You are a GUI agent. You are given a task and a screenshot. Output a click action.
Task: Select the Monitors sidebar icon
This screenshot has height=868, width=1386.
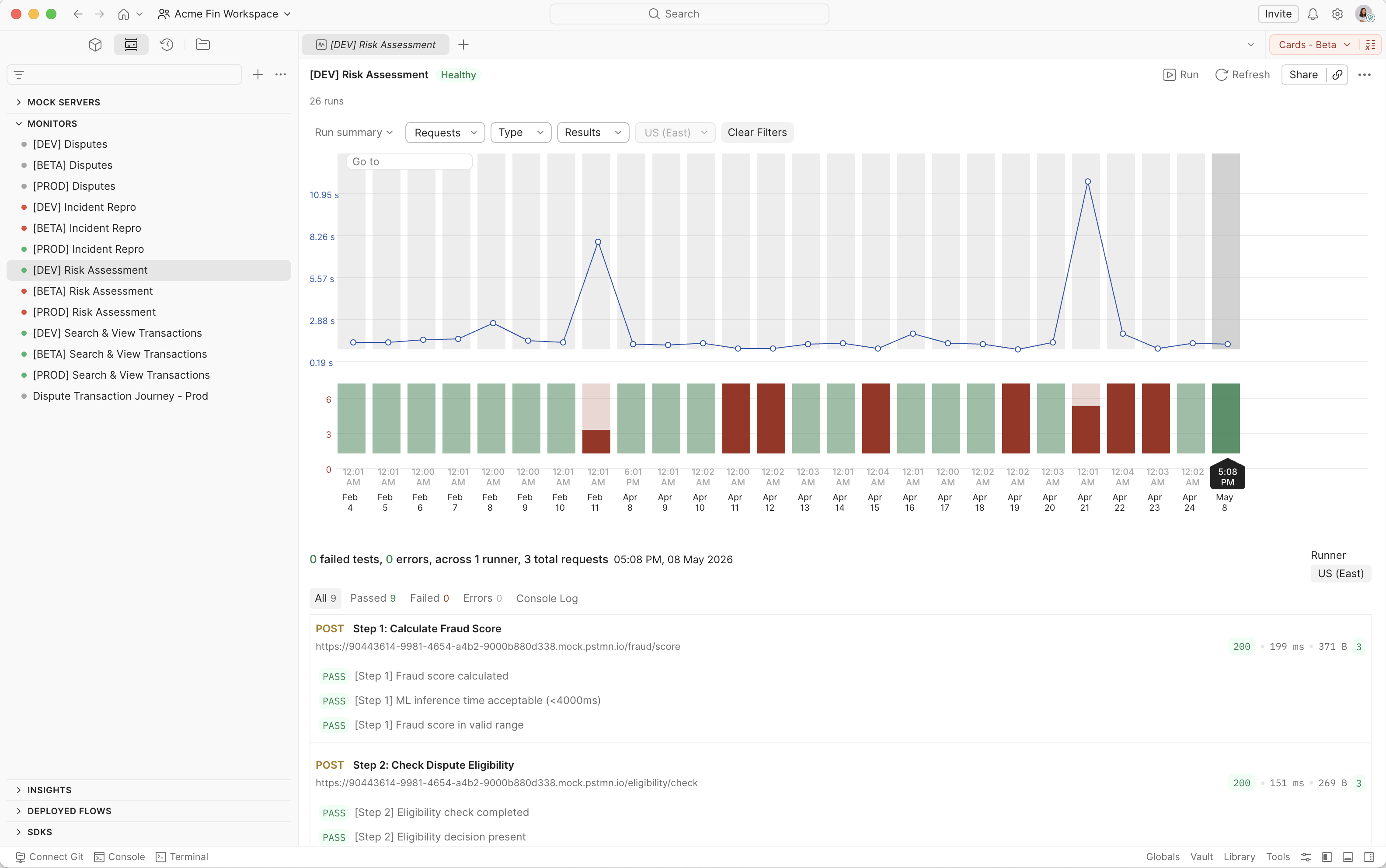coord(131,44)
